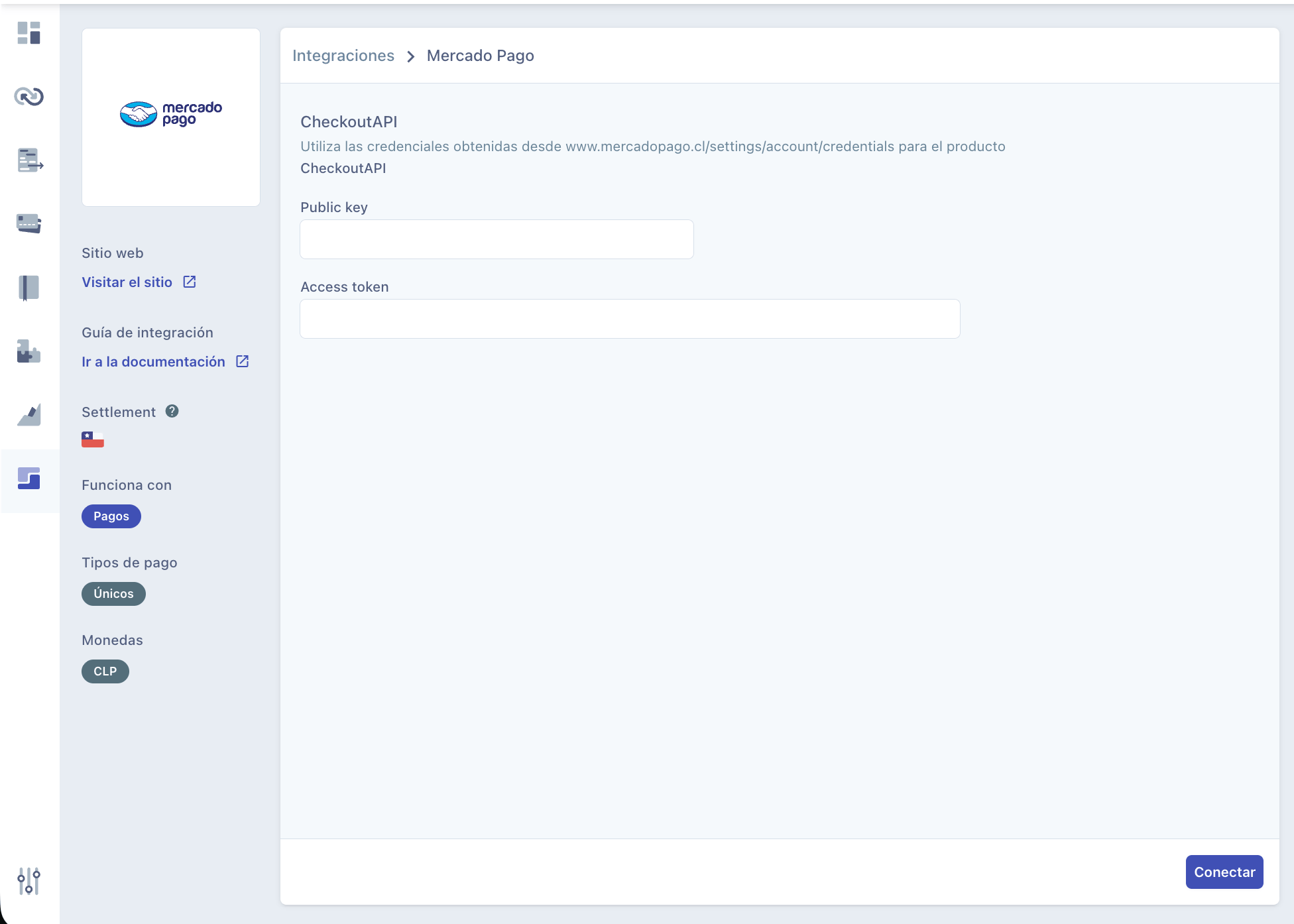Image resolution: width=1294 pixels, height=924 pixels.
Task: Focus the Access token input field
Action: click(630, 319)
